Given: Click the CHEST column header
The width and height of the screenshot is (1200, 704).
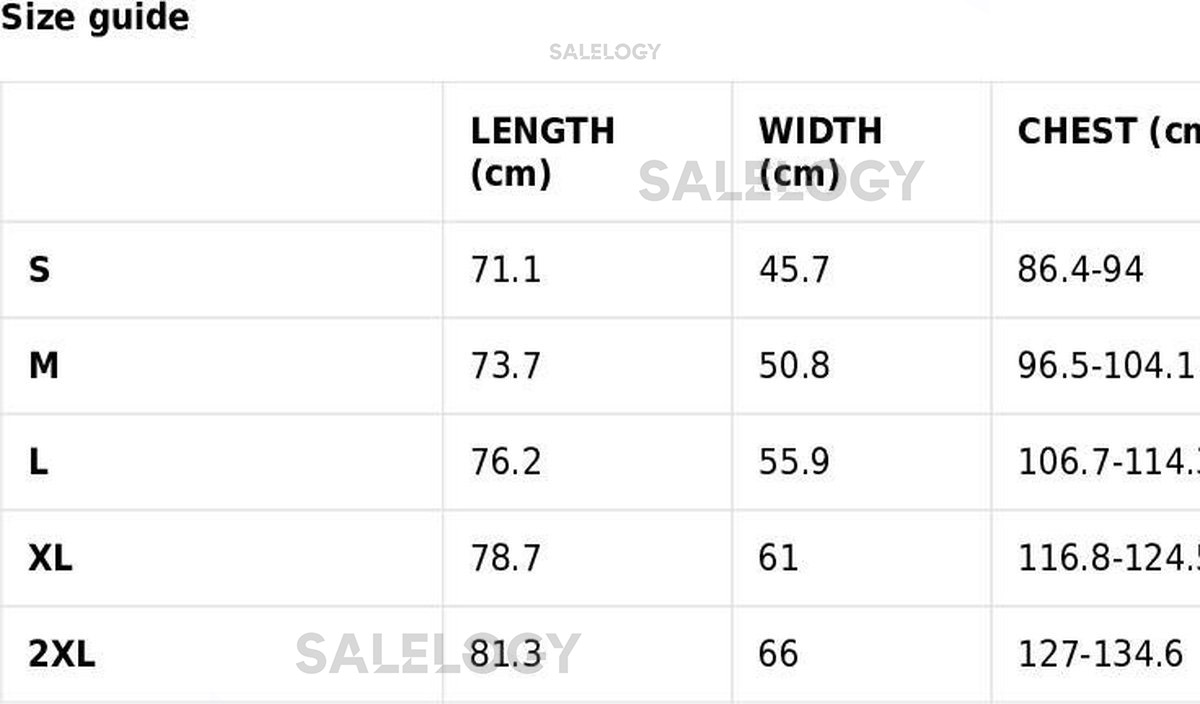Looking at the screenshot, I should [1107, 131].
